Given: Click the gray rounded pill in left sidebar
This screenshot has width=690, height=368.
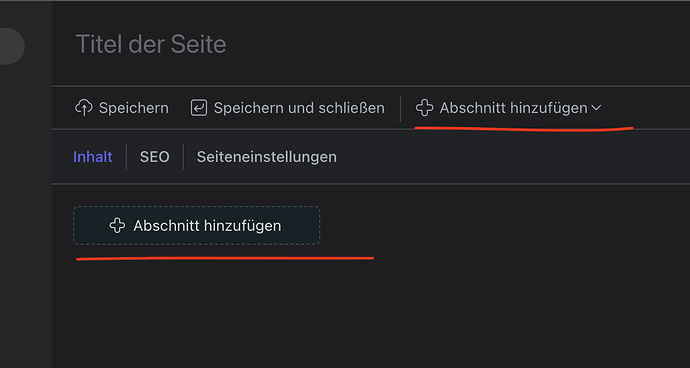Looking at the screenshot, I should (12, 46).
